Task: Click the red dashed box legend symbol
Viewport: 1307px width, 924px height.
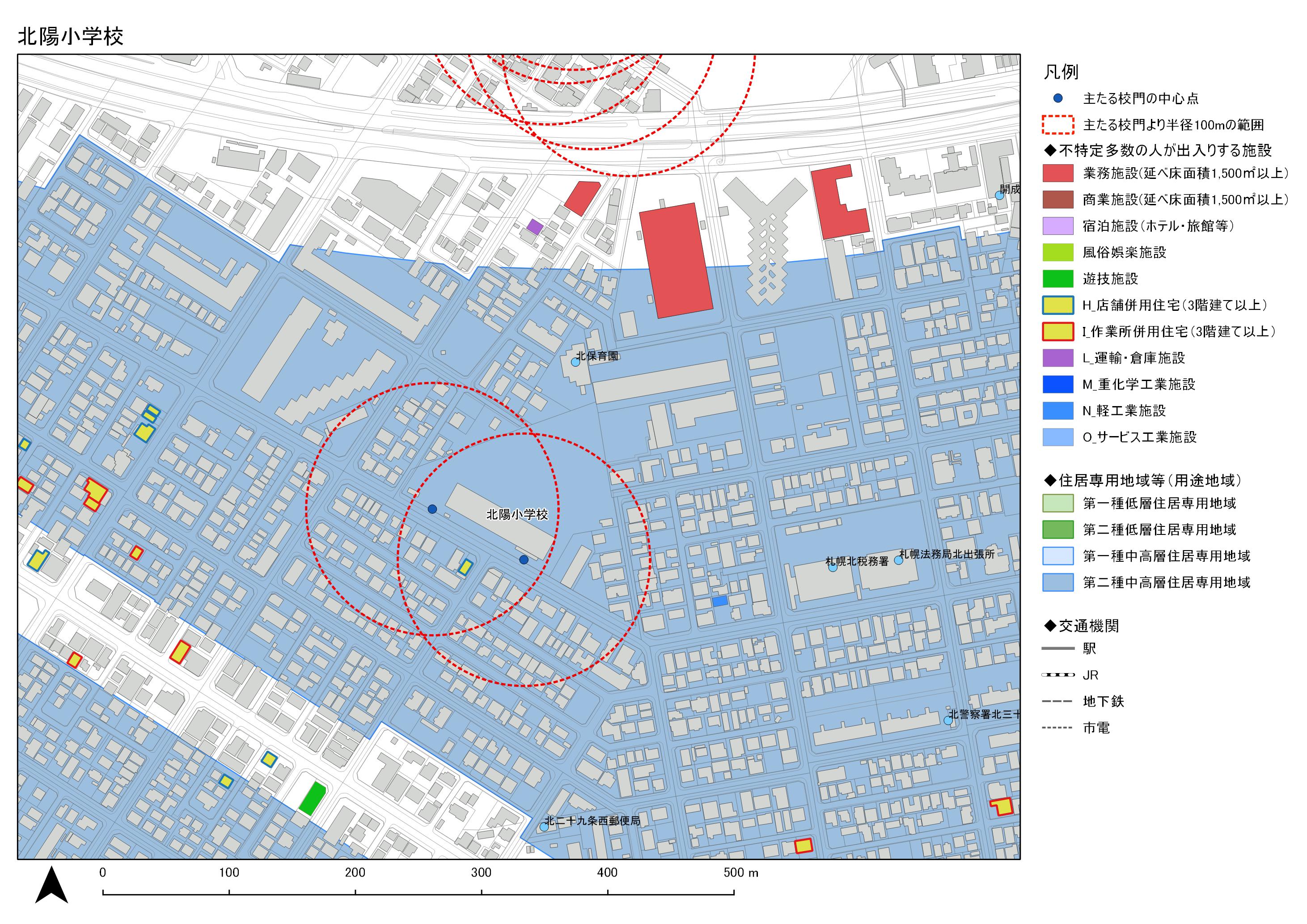Action: [1057, 125]
